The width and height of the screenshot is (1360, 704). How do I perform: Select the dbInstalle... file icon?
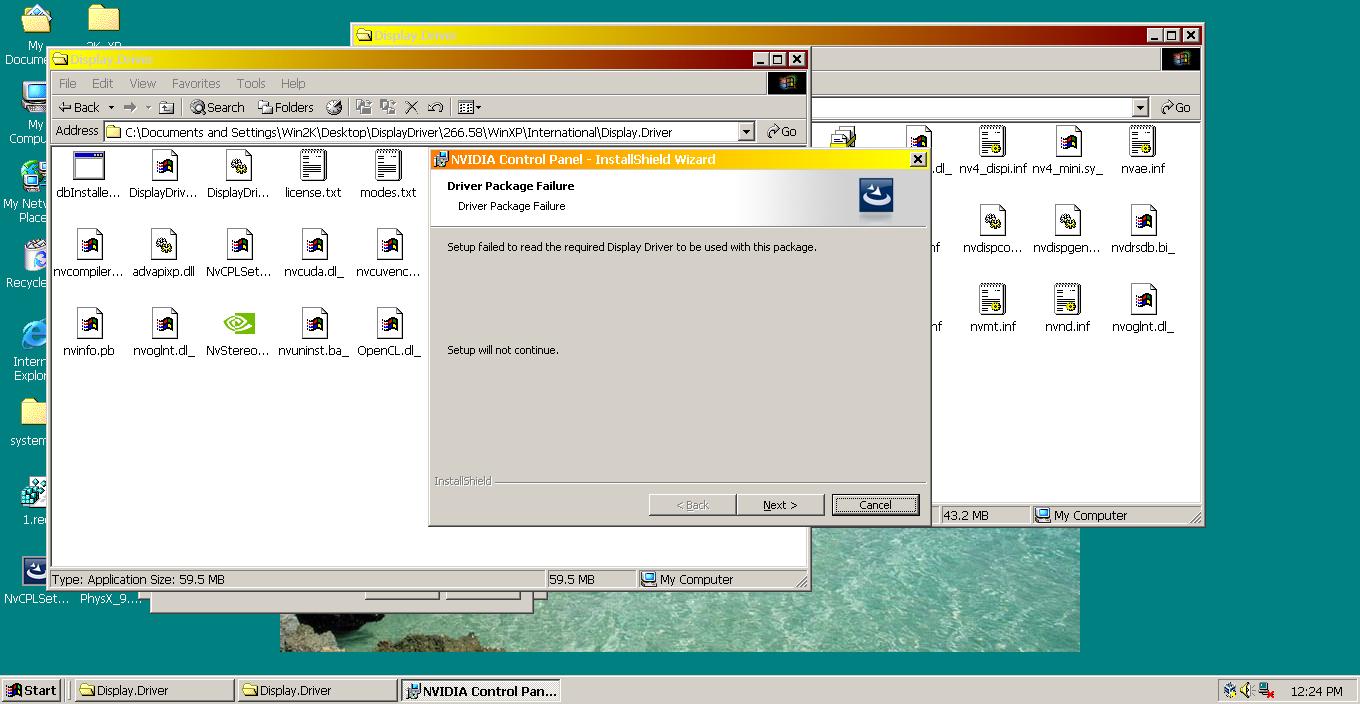89,175
